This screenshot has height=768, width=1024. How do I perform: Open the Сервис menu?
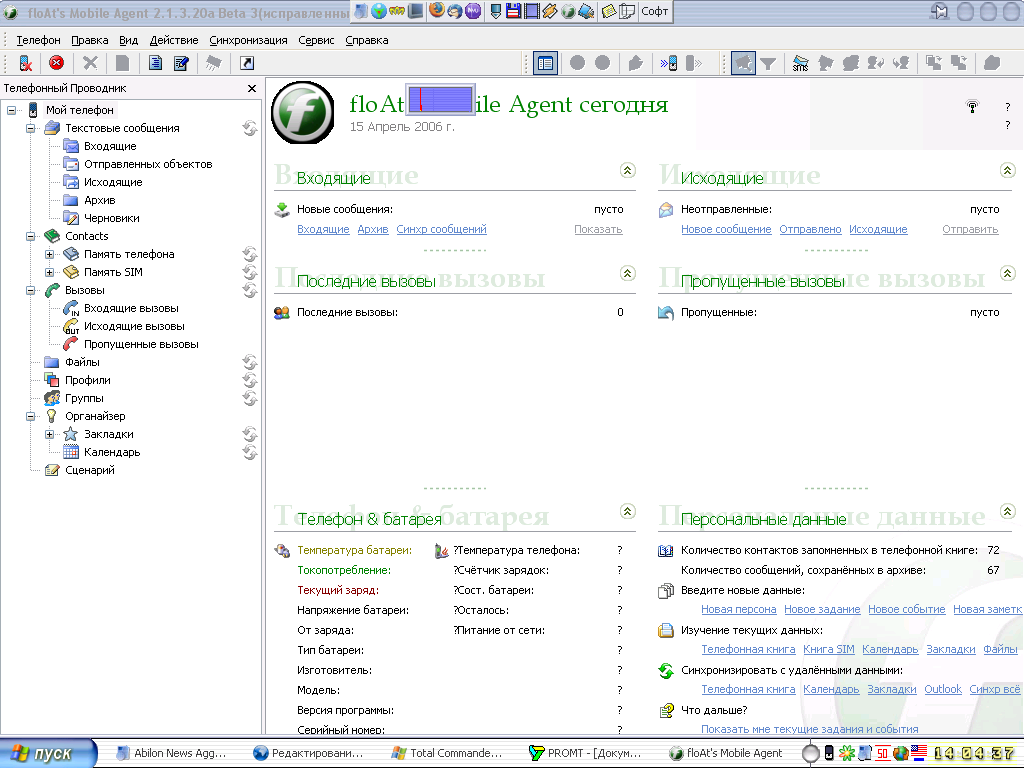pyautogui.click(x=316, y=40)
